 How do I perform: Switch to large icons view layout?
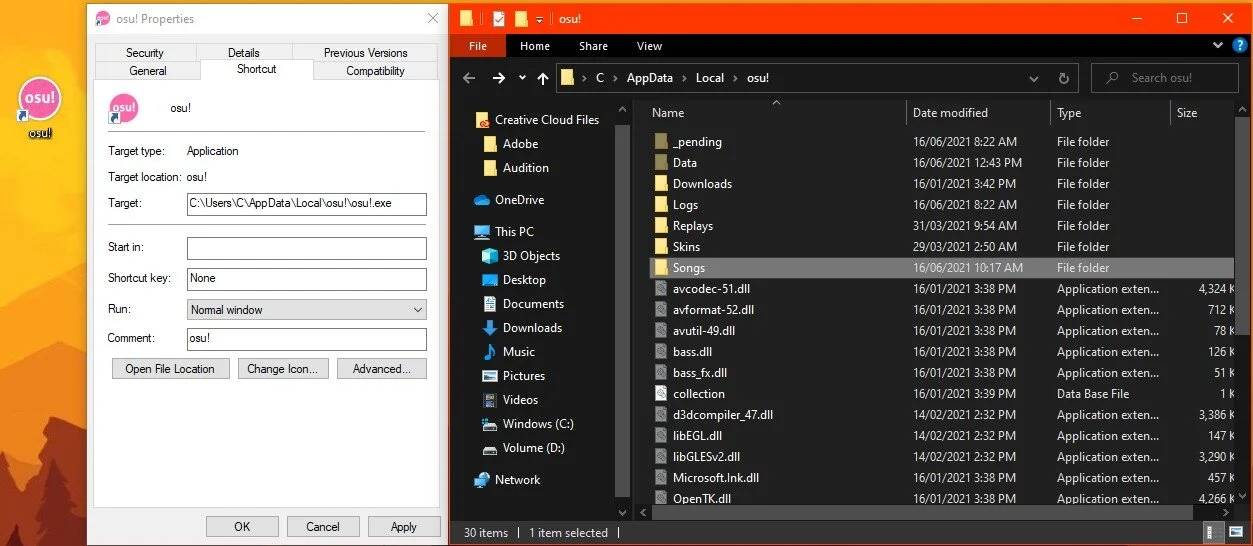1234,533
